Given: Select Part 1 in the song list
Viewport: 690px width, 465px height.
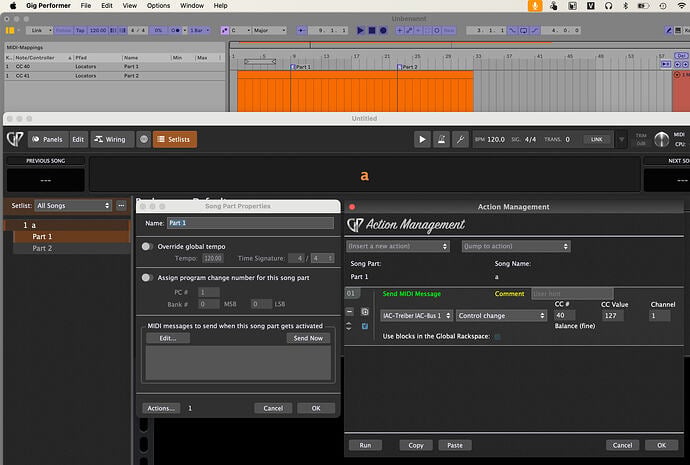Looking at the screenshot, I should 72,237.
